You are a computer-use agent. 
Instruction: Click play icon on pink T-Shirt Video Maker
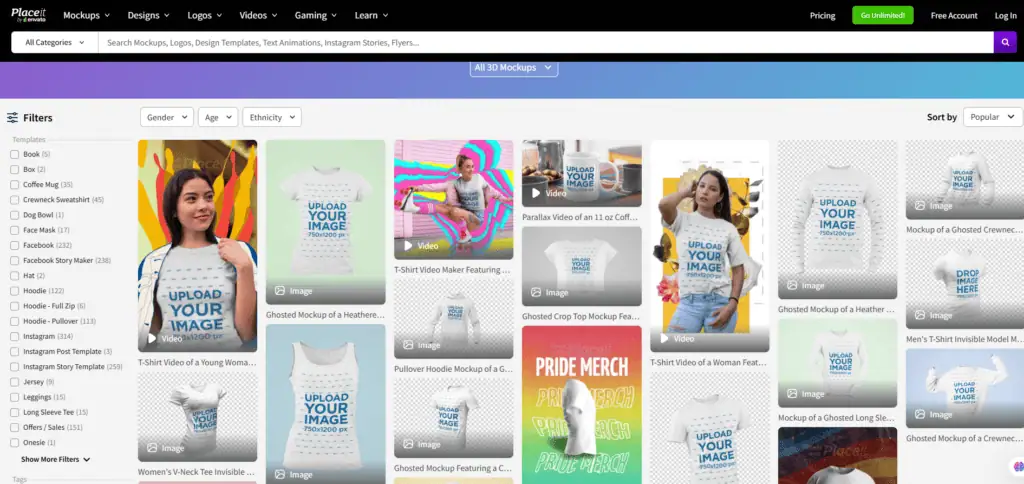click(x=408, y=245)
